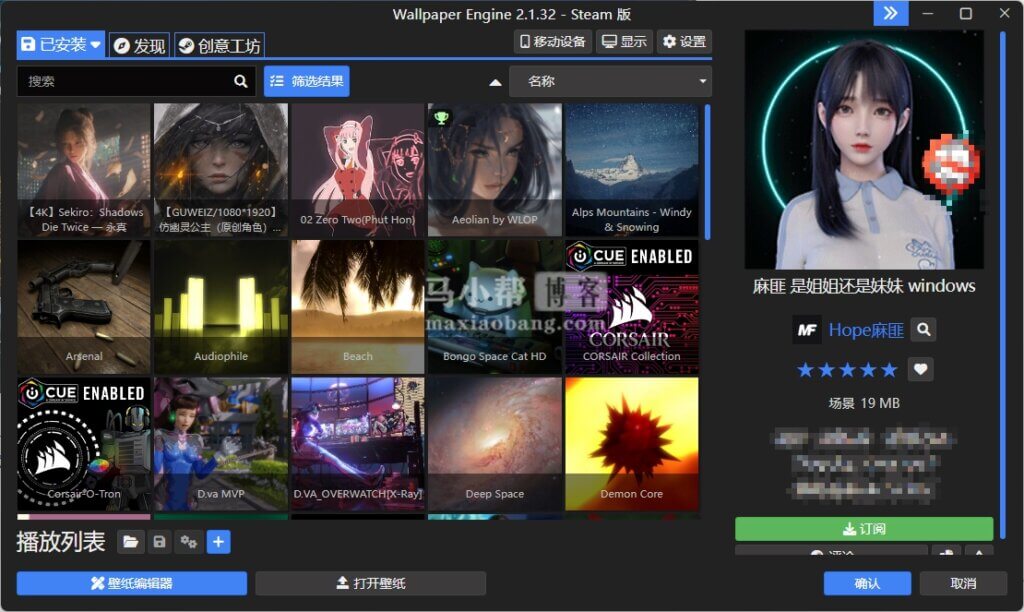This screenshot has width=1024, height=612.
Task: Favorite the wallpaper with heart icon
Action: point(920,370)
